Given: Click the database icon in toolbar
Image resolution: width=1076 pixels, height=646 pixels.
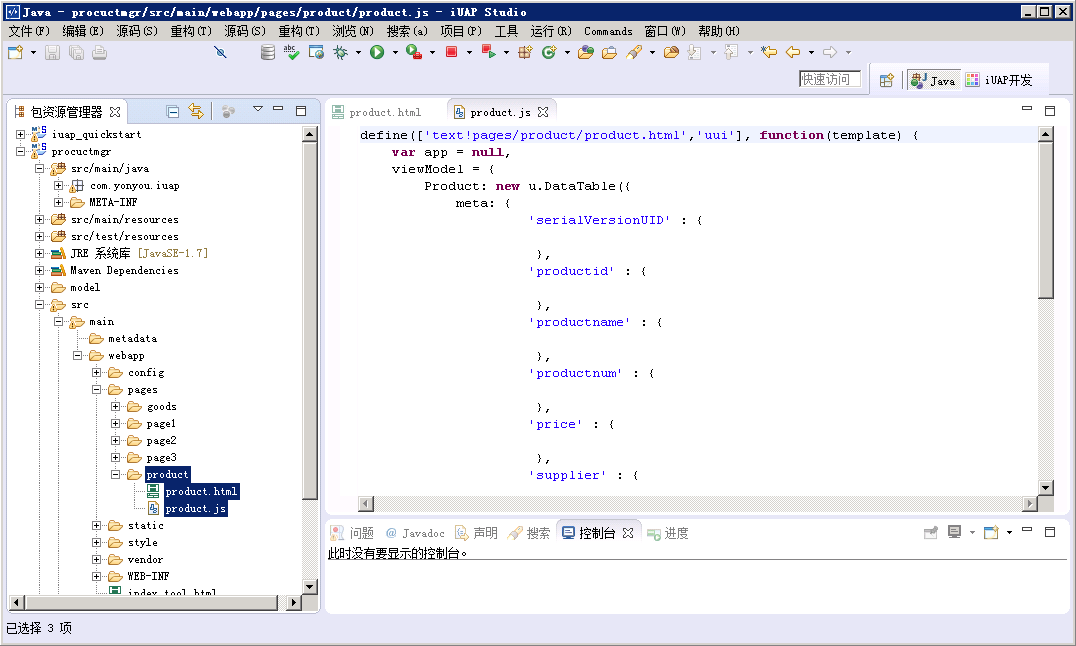Looking at the screenshot, I should pyautogui.click(x=267, y=52).
